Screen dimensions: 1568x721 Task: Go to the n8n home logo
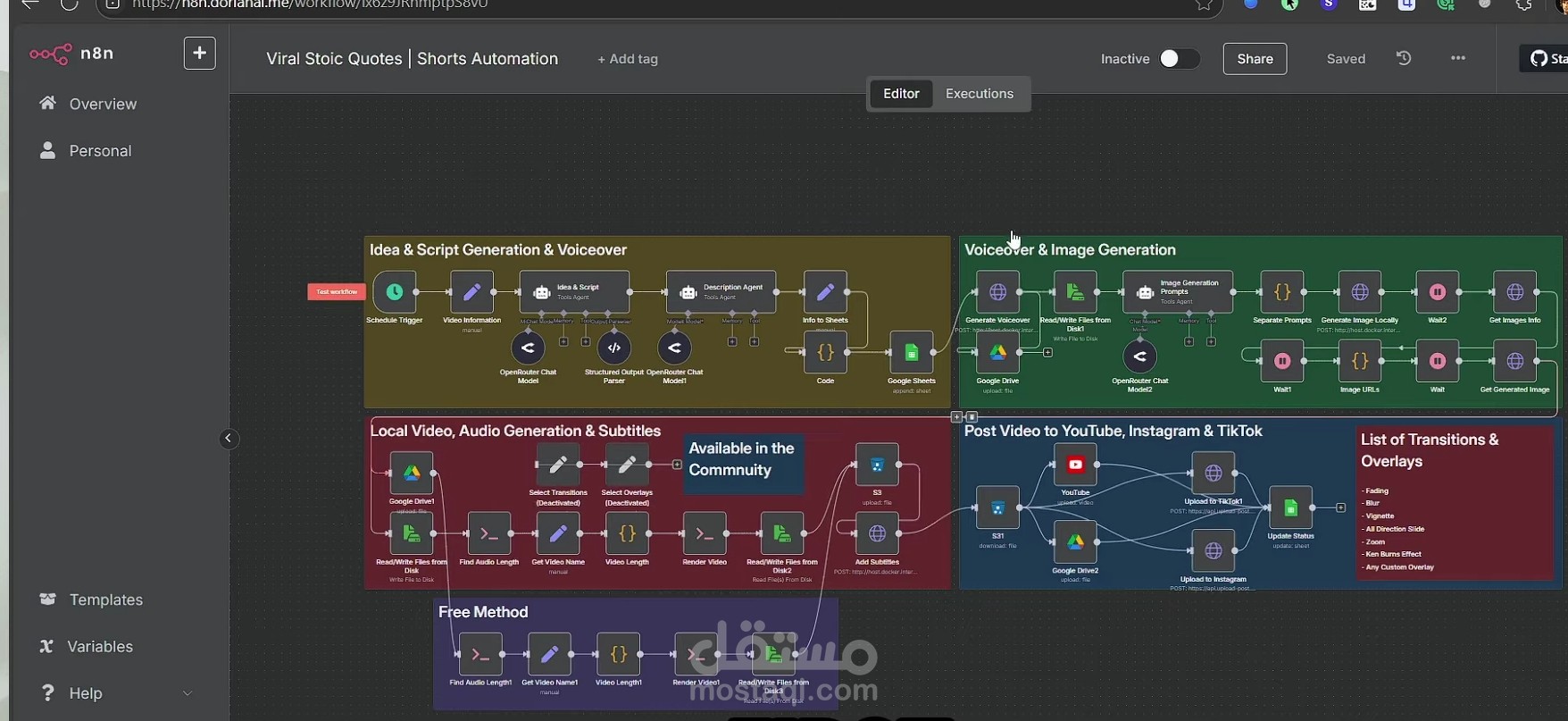[x=71, y=54]
